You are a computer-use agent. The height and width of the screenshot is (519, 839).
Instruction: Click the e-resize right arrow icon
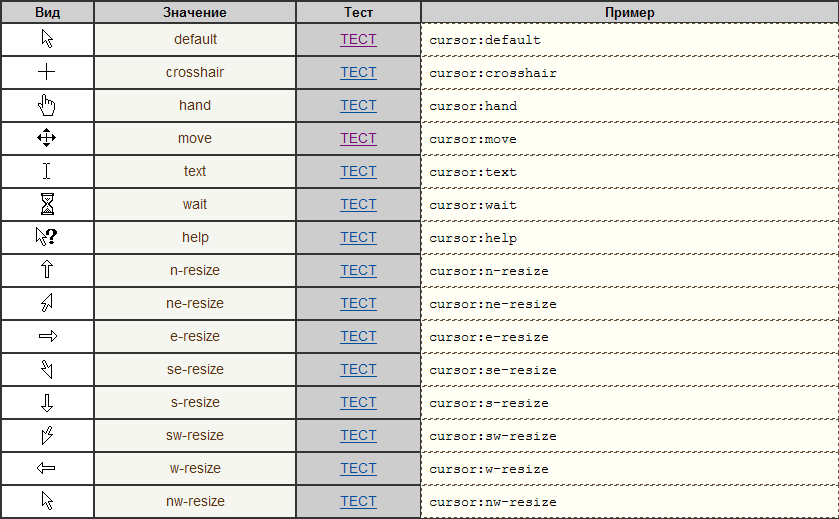coord(47,336)
